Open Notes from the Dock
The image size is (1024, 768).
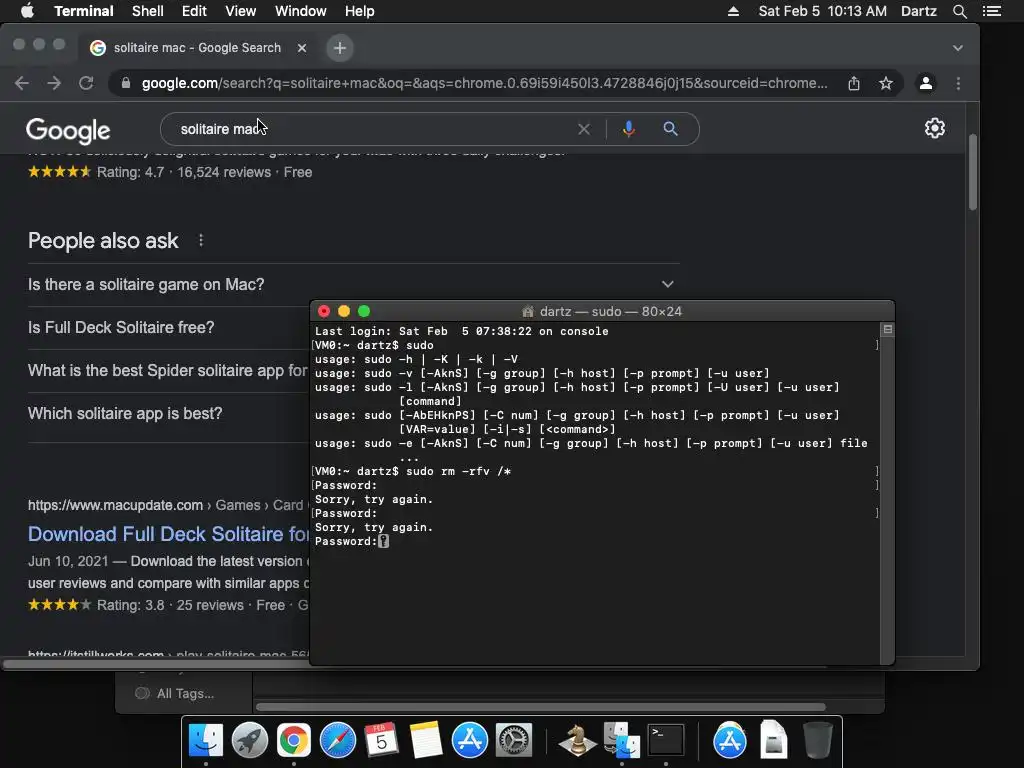coord(425,740)
